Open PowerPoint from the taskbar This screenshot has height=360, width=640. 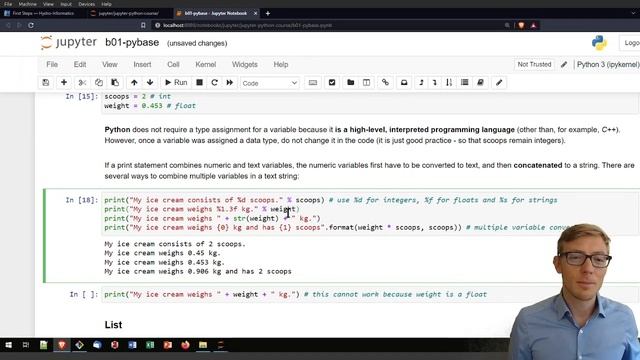click(x=168, y=345)
